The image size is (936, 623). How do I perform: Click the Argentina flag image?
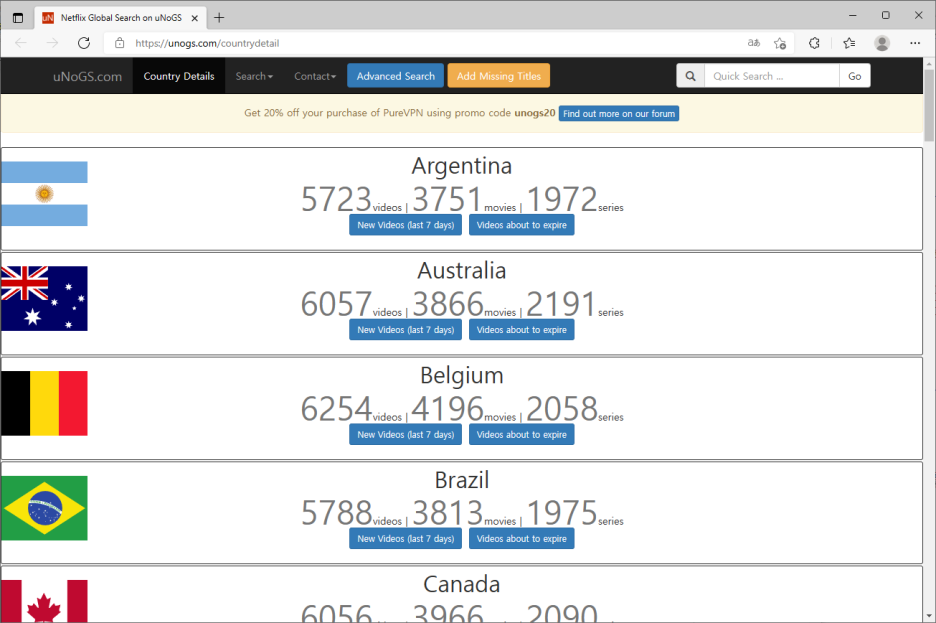click(x=44, y=193)
